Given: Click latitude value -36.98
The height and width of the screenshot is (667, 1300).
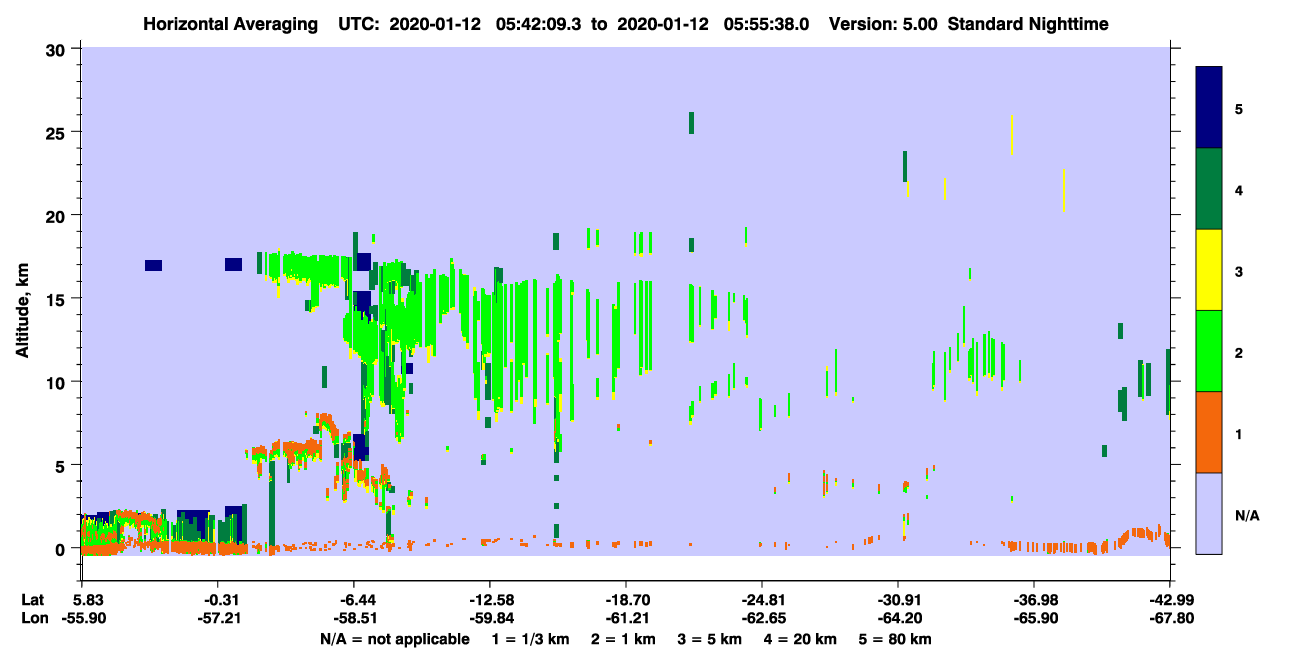Looking at the screenshot, I should [1034, 600].
